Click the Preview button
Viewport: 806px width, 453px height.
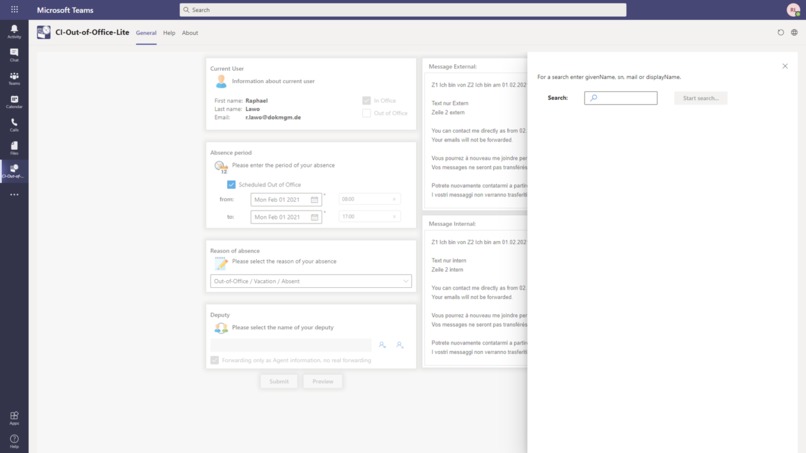pos(323,382)
